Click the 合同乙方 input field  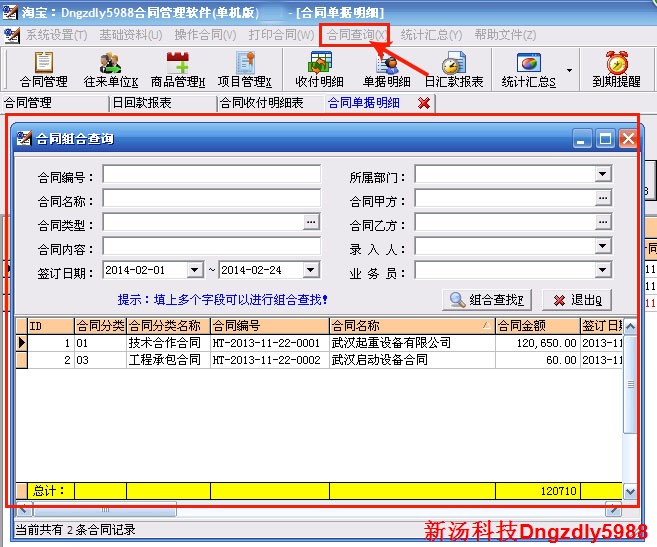pos(504,222)
